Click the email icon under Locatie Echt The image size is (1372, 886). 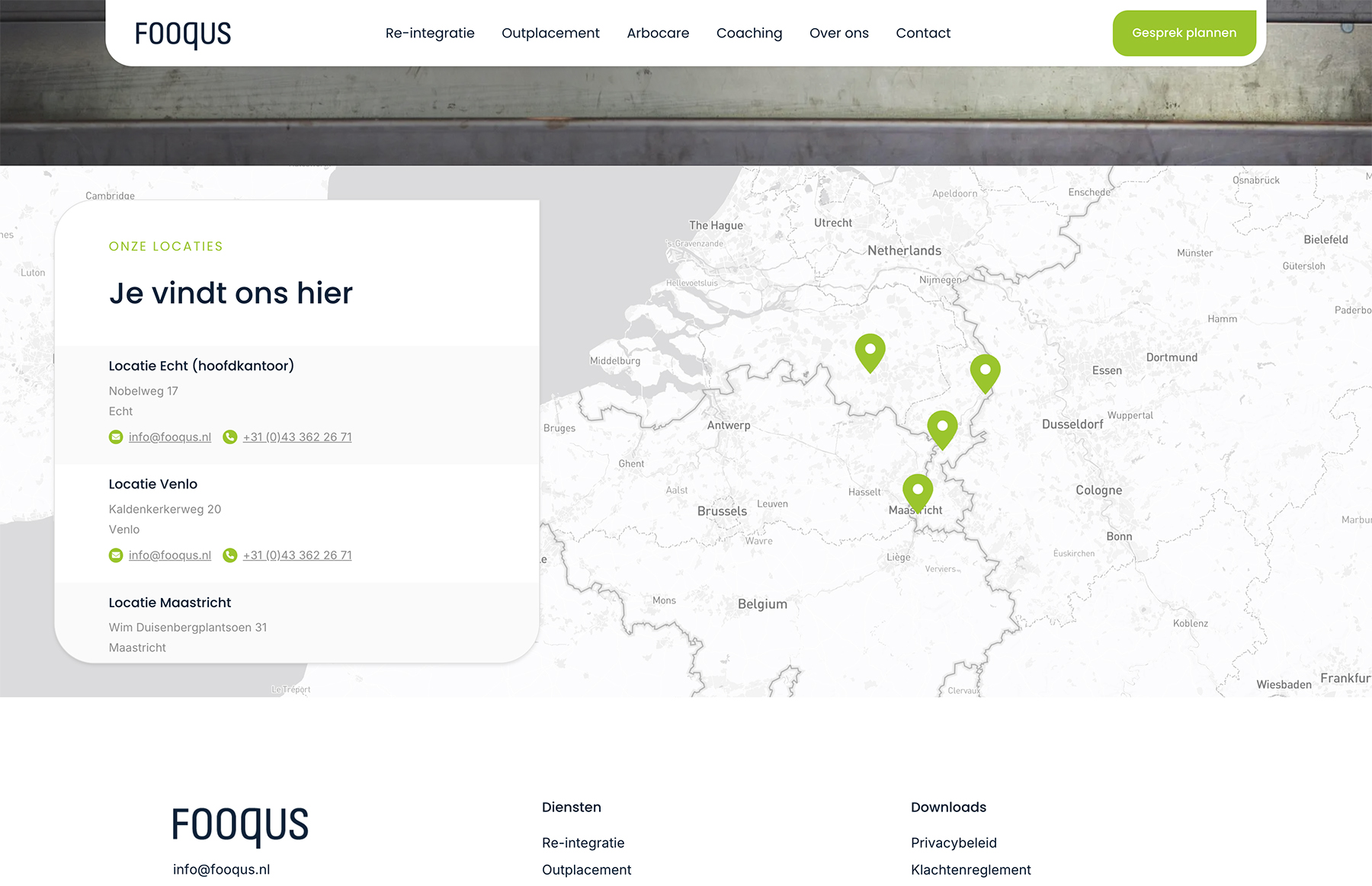(x=116, y=437)
